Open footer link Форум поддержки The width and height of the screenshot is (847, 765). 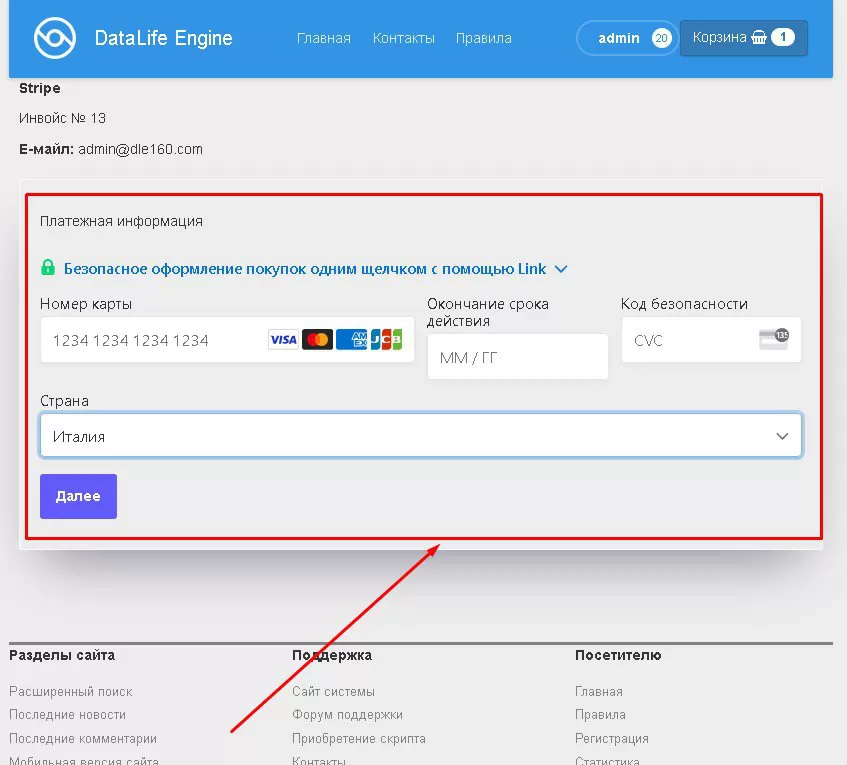coord(347,715)
